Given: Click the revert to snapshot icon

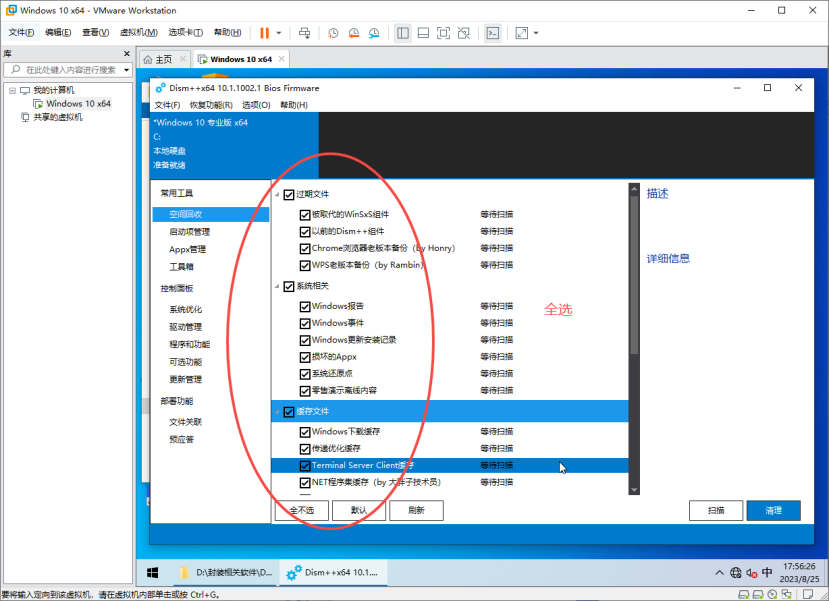Looking at the screenshot, I should click(354, 33).
